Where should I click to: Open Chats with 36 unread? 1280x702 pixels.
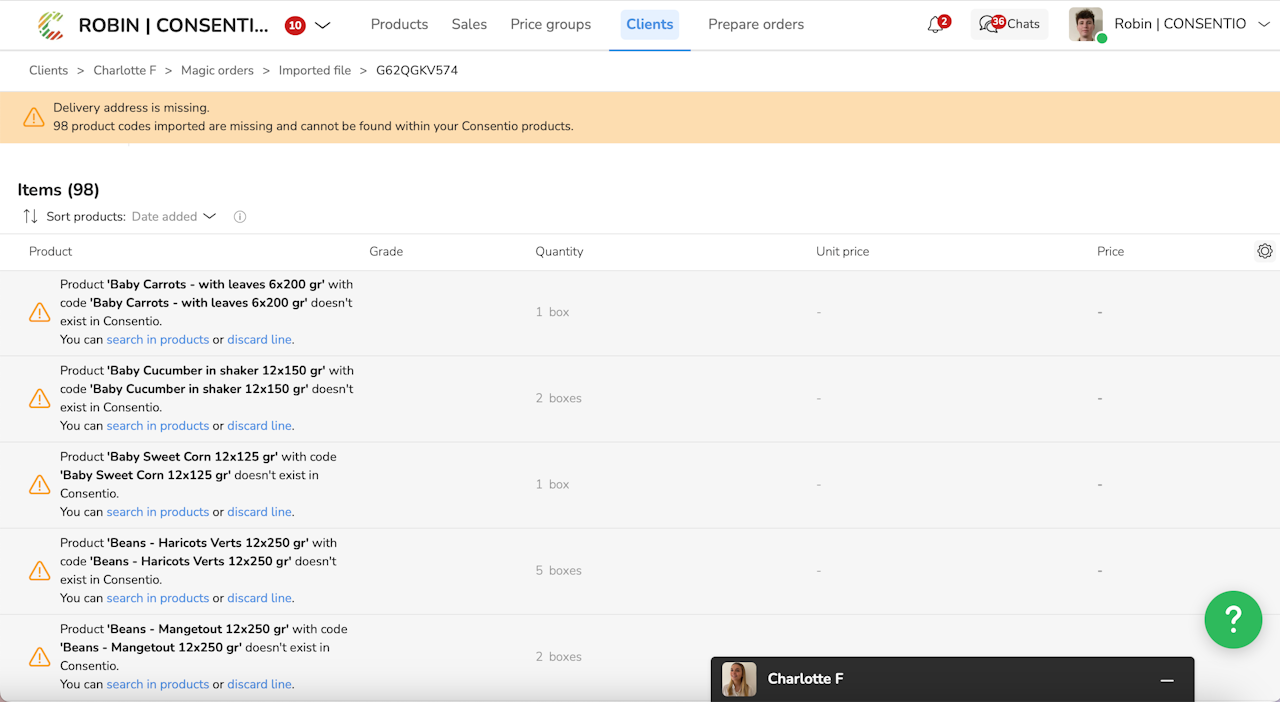[1009, 24]
